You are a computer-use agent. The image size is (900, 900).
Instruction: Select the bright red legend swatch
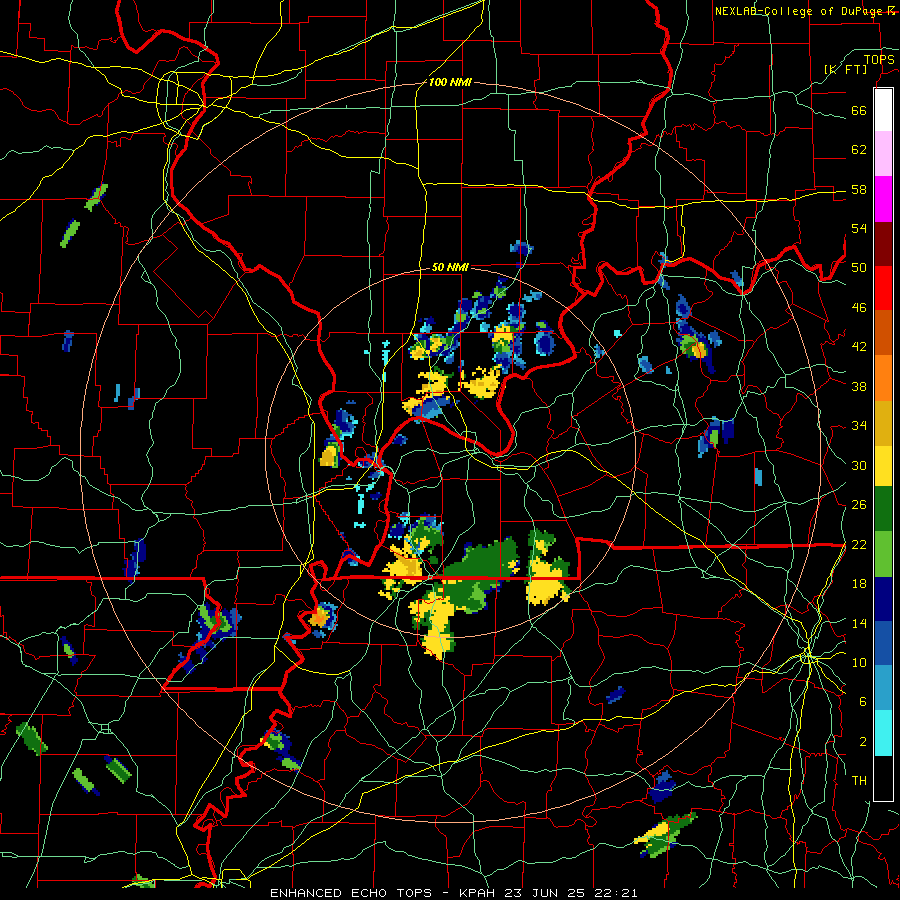[x=883, y=288]
